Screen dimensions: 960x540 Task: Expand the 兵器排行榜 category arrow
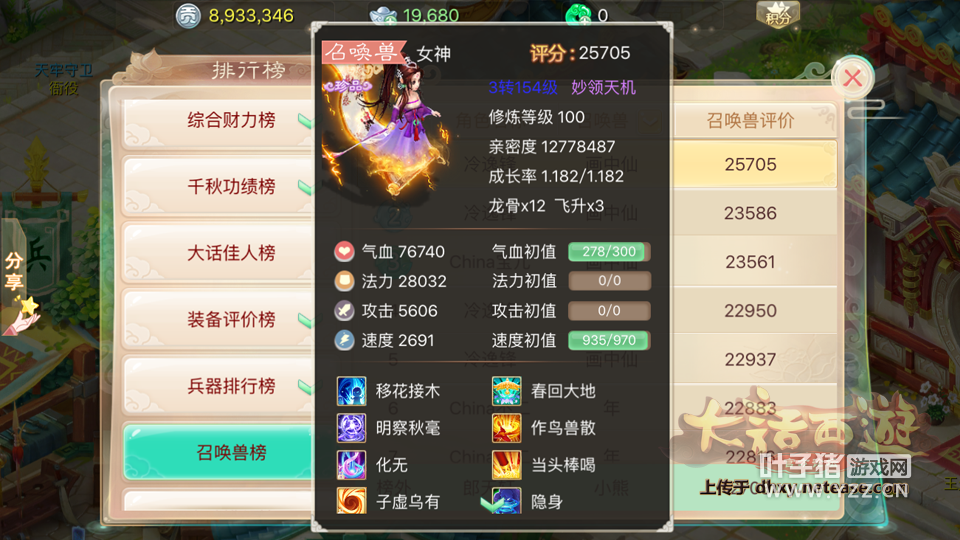tap(305, 386)
